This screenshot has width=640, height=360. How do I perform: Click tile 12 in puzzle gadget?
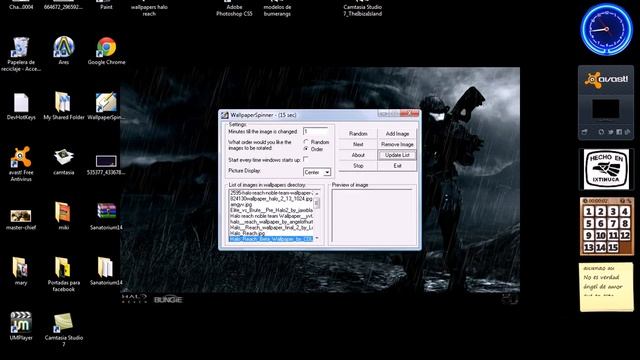pyautogui.click(x=625, y=236)
